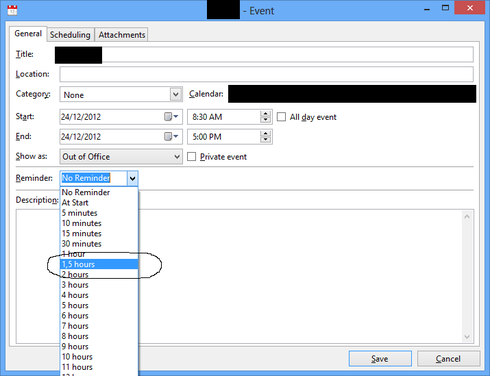Increase Start time with spinner up arrow

pos(266,114)
